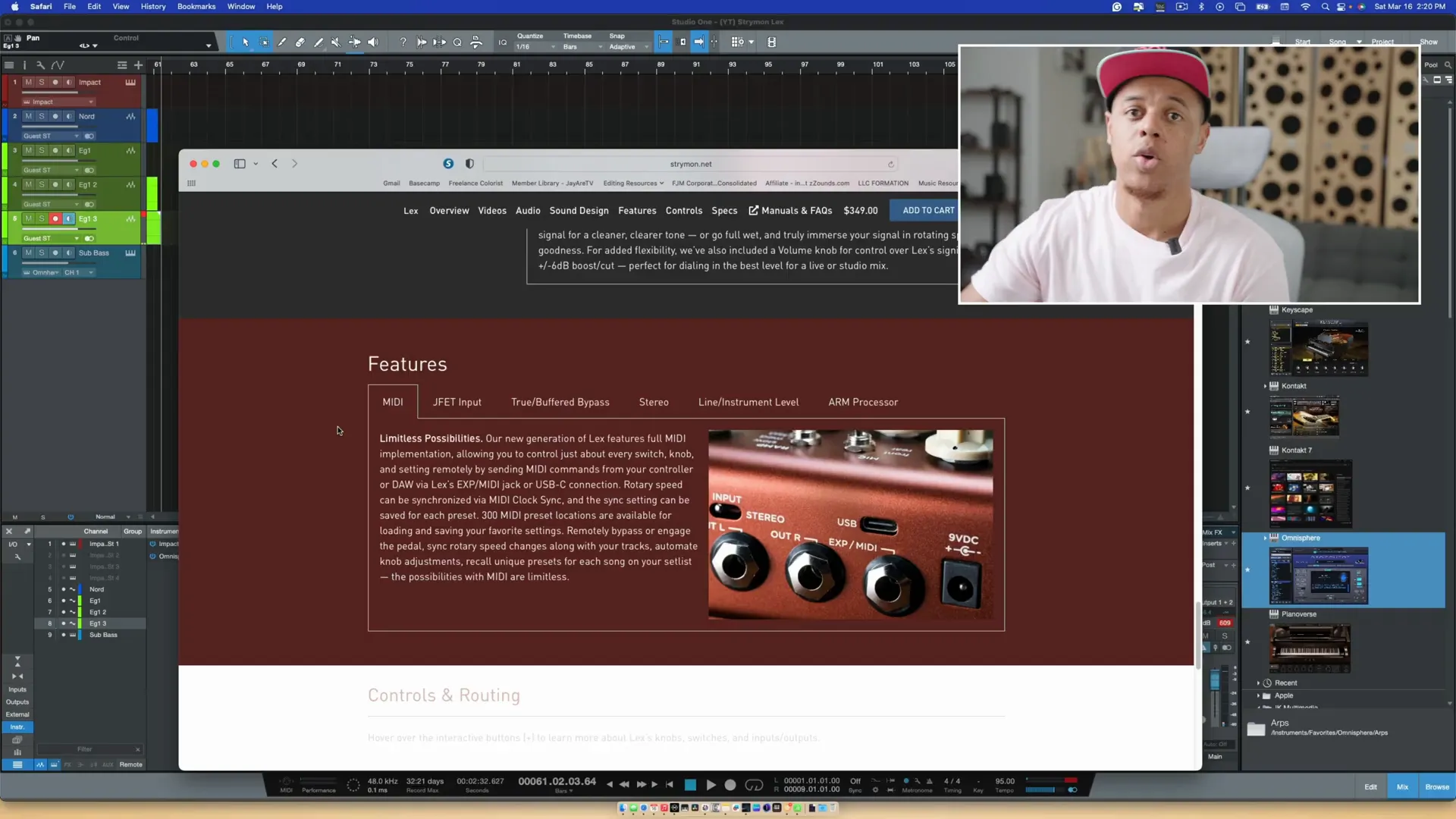Open the question mark help tool
The width and height of the screenshot is (1456, 819).
[403, 42]
